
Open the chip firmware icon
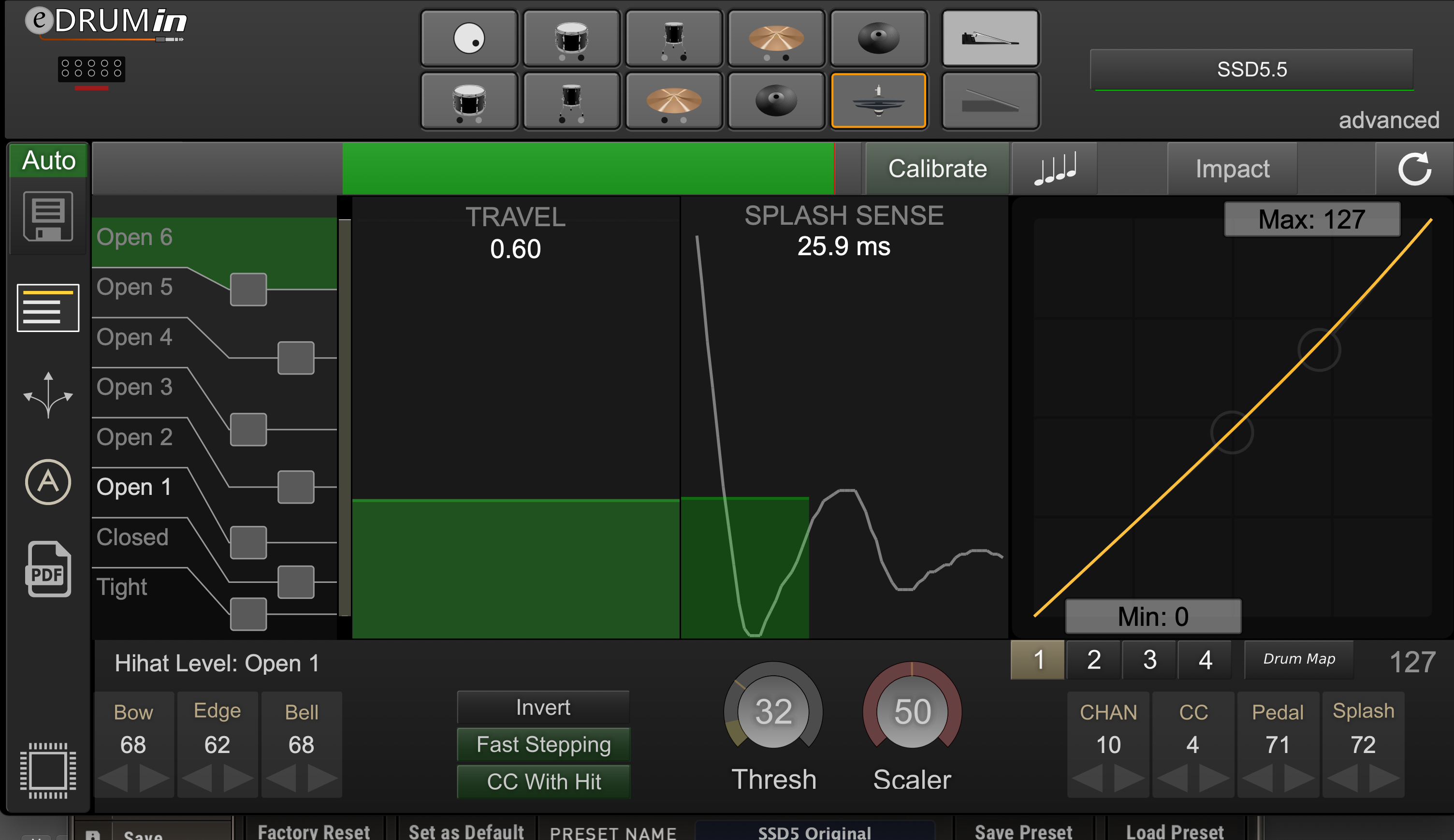(48, 771)
